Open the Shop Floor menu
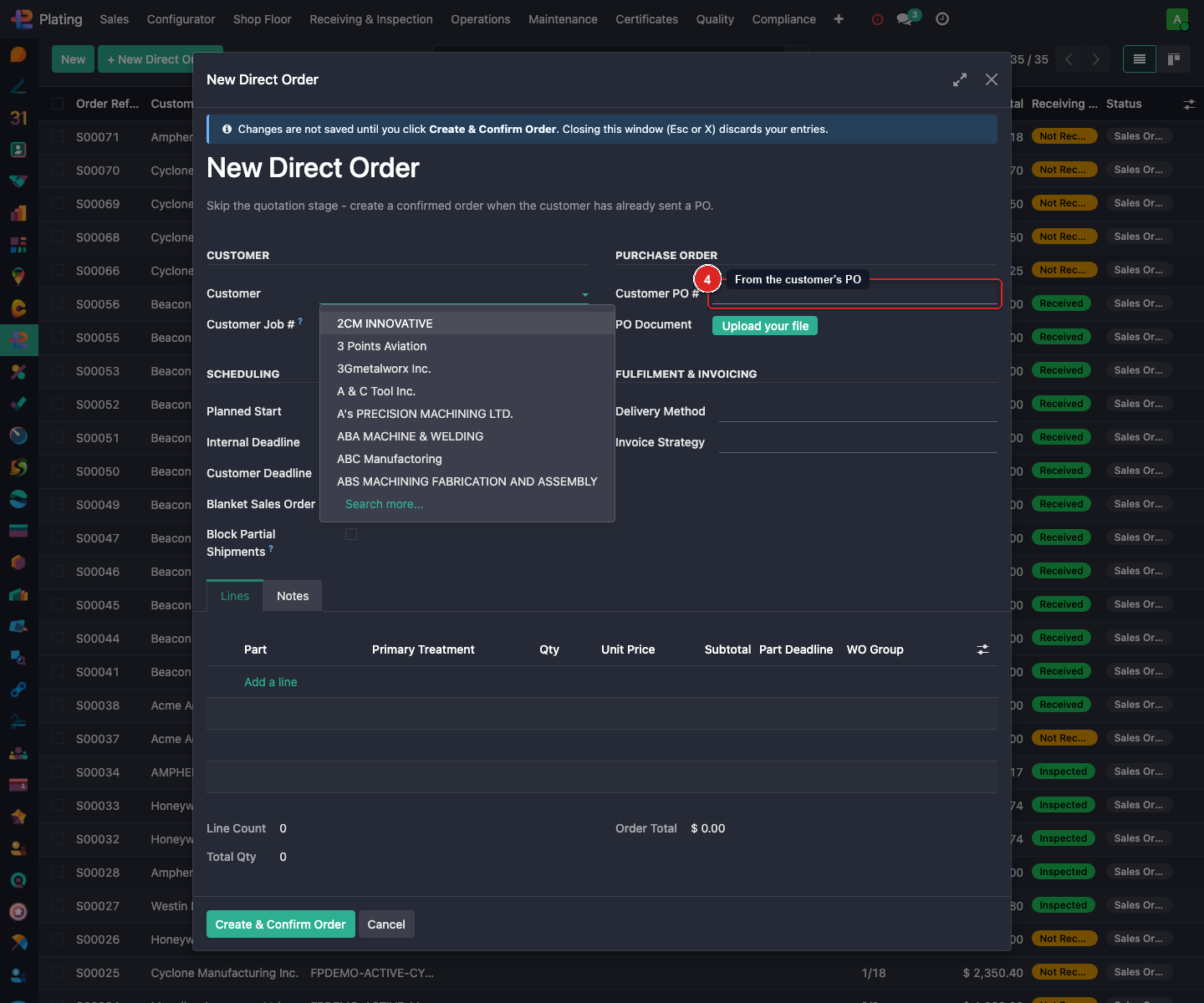1204x1003 pixels. [x=262, y=19]
